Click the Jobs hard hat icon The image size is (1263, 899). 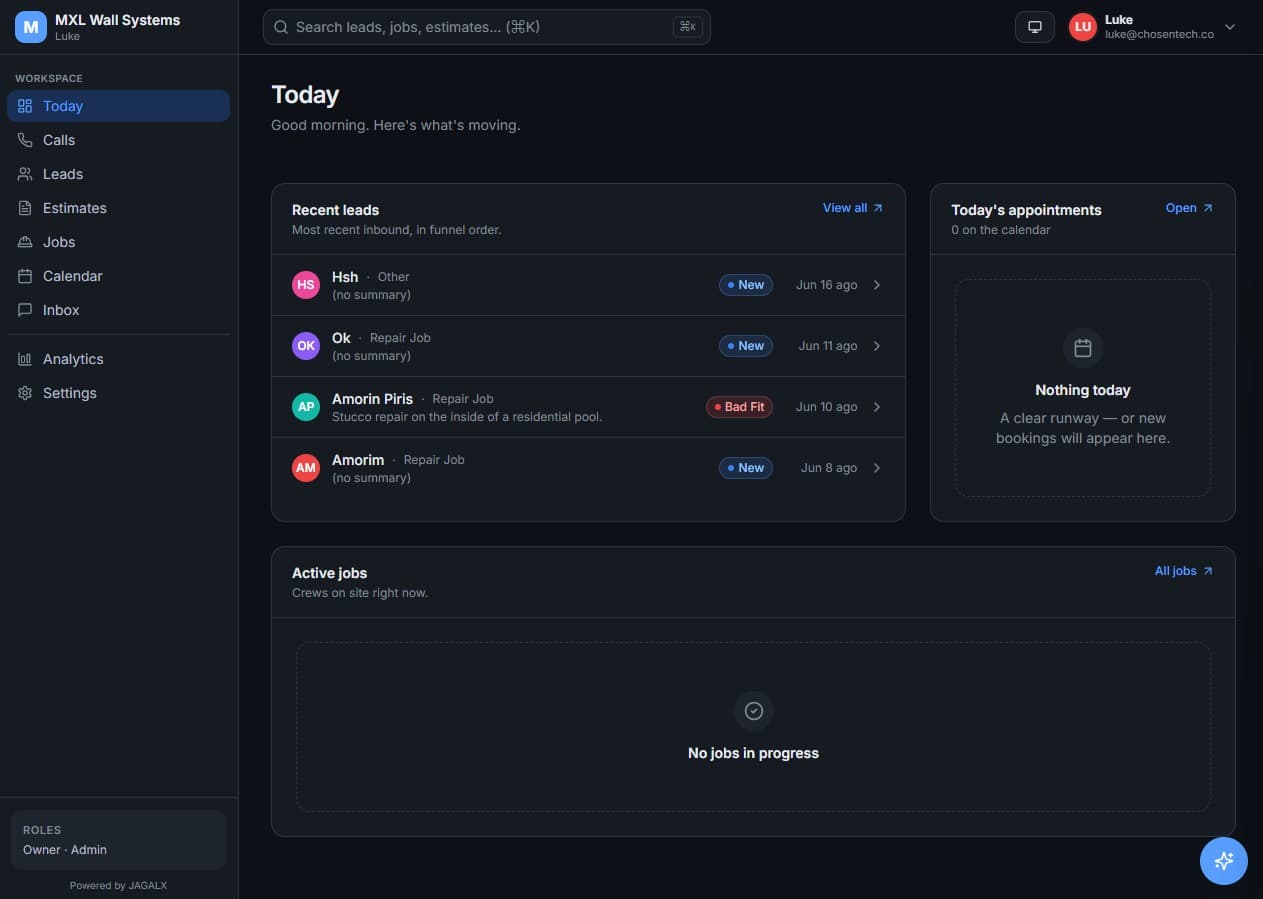[25, 242]
